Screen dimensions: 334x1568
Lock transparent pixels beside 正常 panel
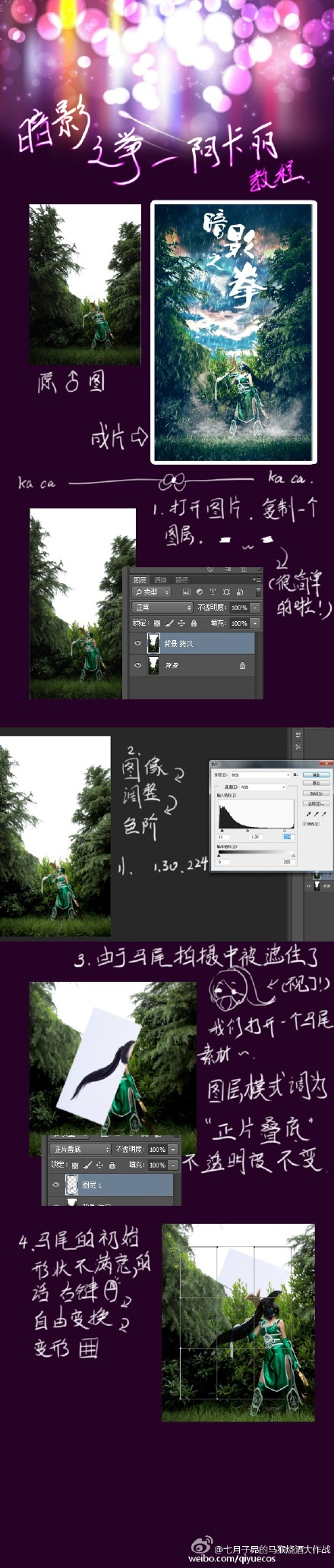(x=157, y=623)
